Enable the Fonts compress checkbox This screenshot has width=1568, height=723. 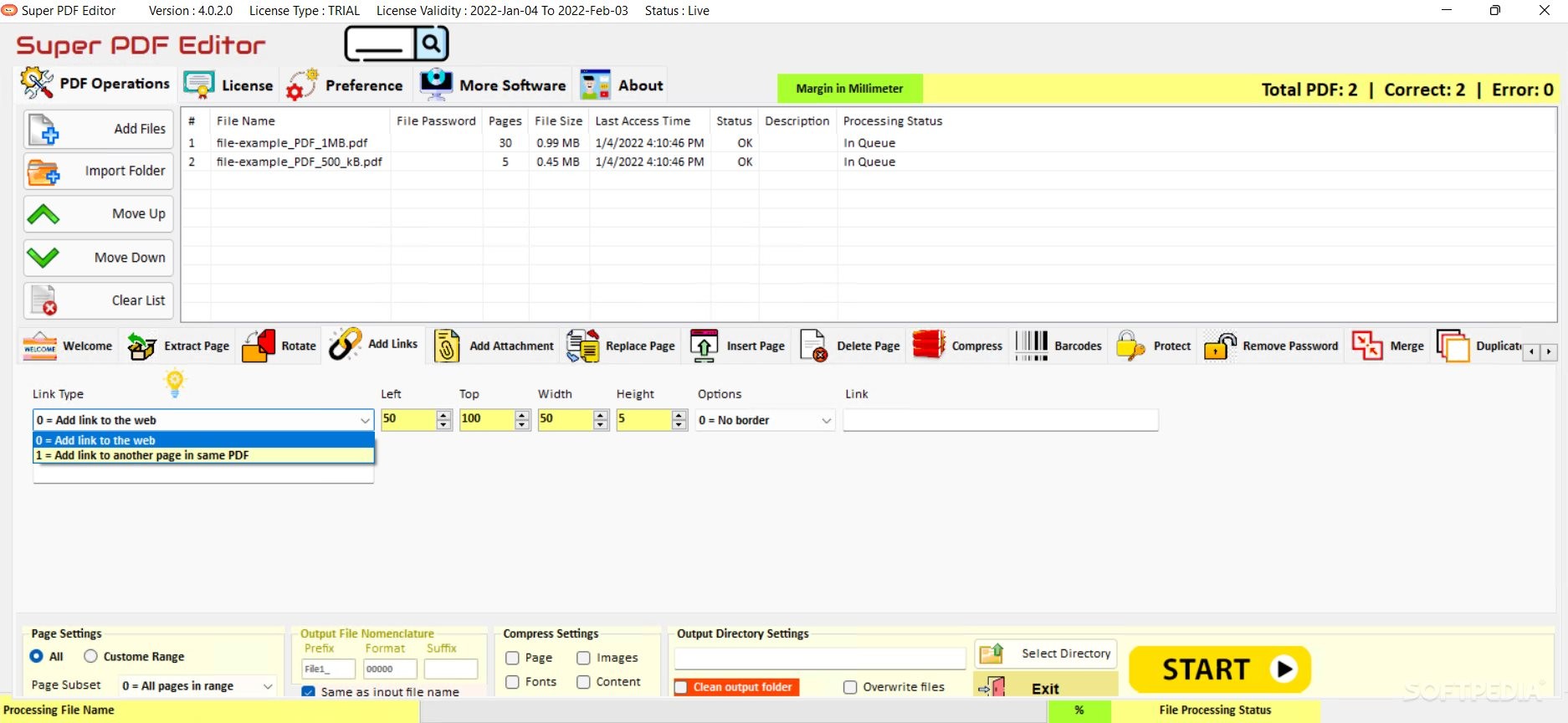tap(512, 682)
